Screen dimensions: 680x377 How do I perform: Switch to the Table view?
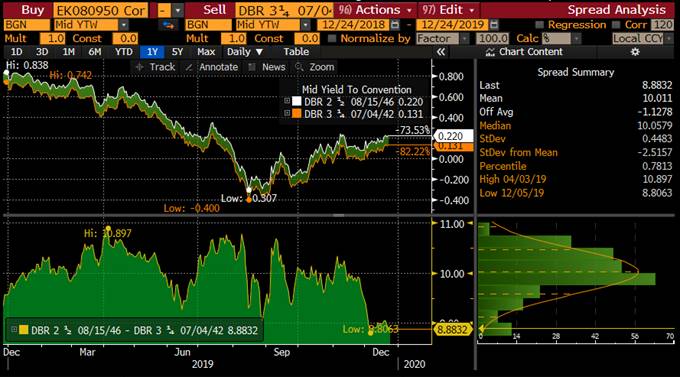tap(296, 52)
